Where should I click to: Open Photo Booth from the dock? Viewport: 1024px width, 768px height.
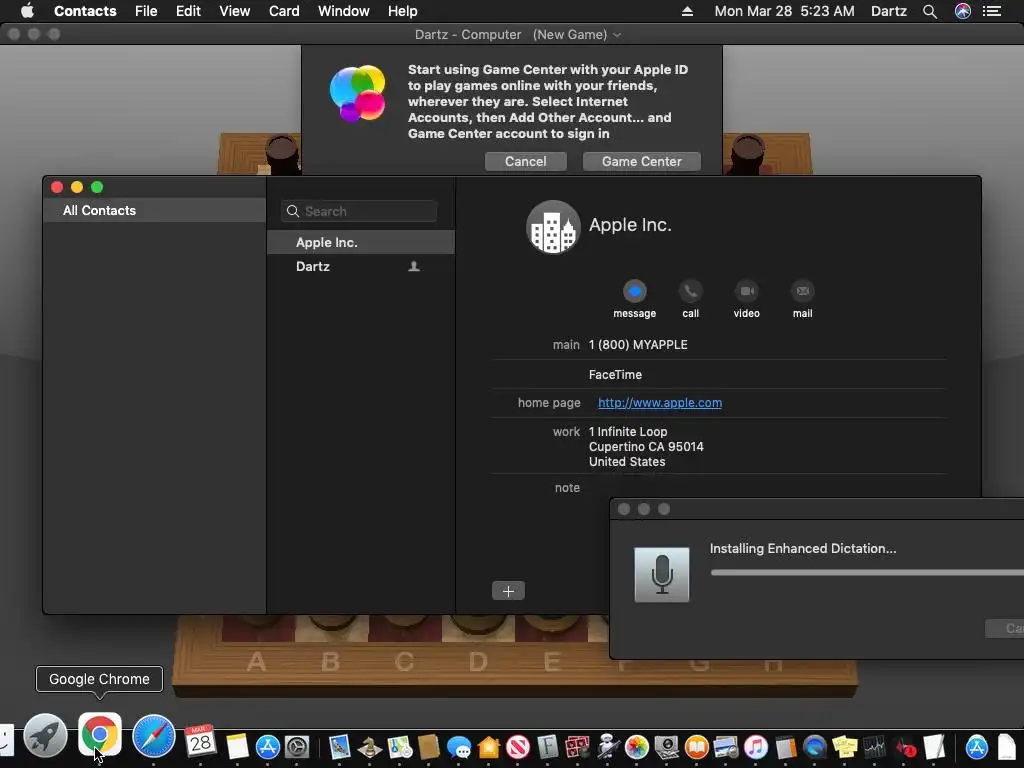click(x=577, y=747)
